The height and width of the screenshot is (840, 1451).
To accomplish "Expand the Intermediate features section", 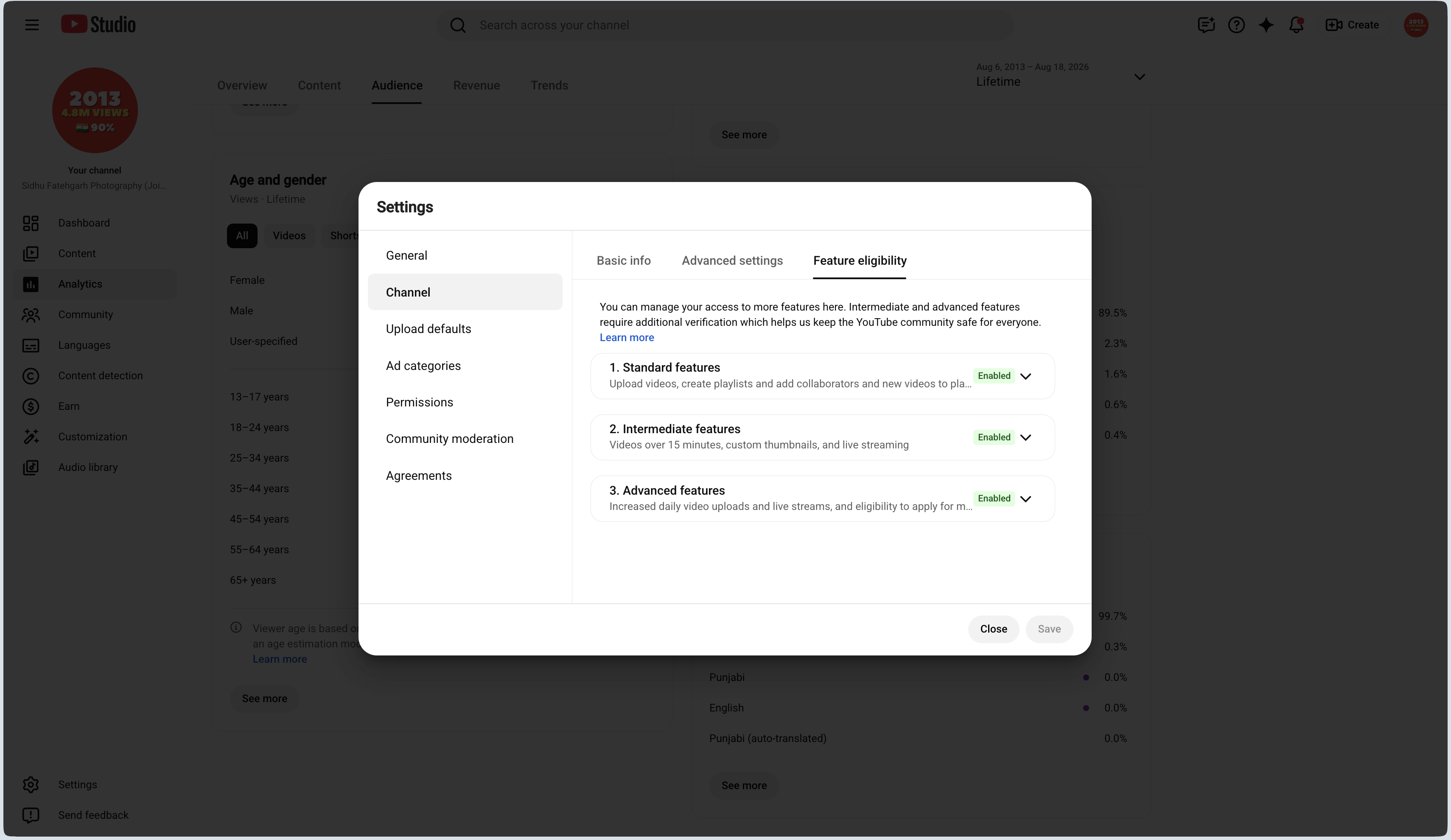I will (1025, 437).
